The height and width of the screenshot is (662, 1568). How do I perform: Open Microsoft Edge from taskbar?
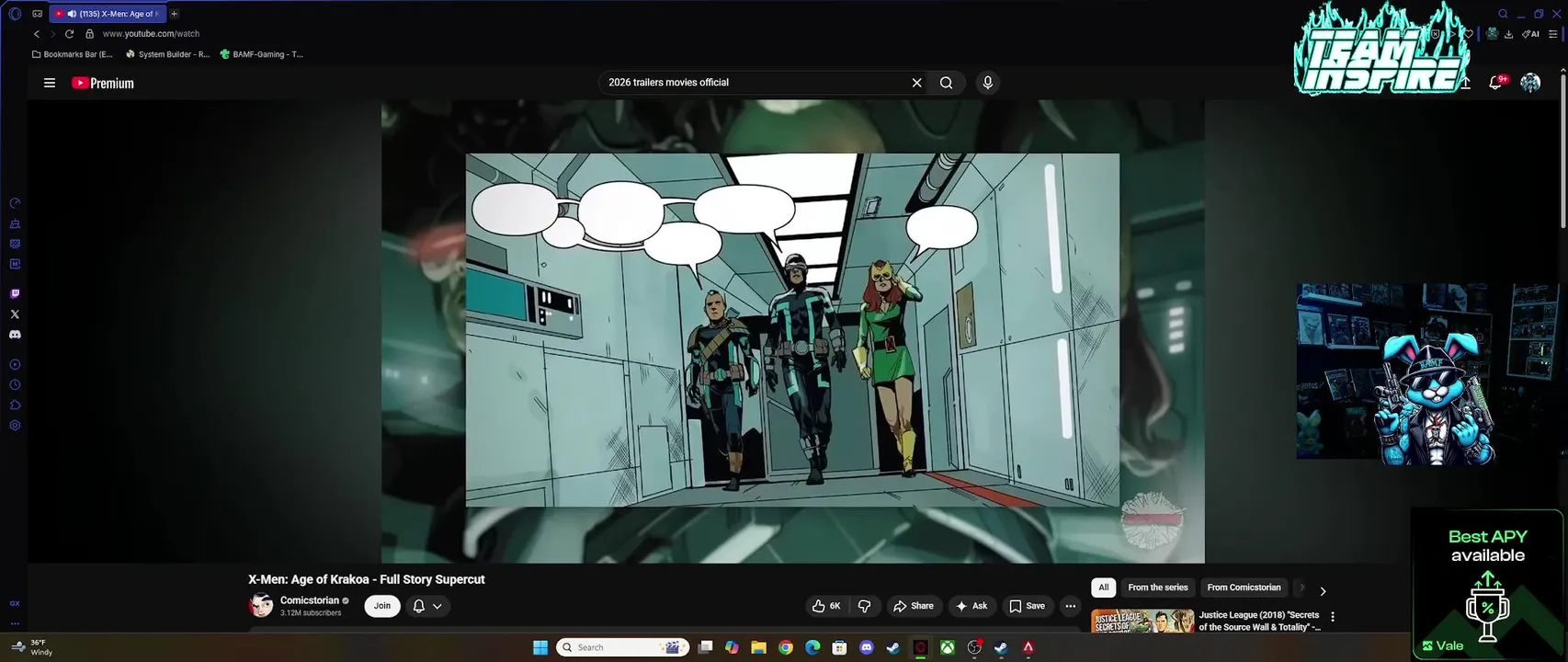pyautogui.click(x=812, y=647)
